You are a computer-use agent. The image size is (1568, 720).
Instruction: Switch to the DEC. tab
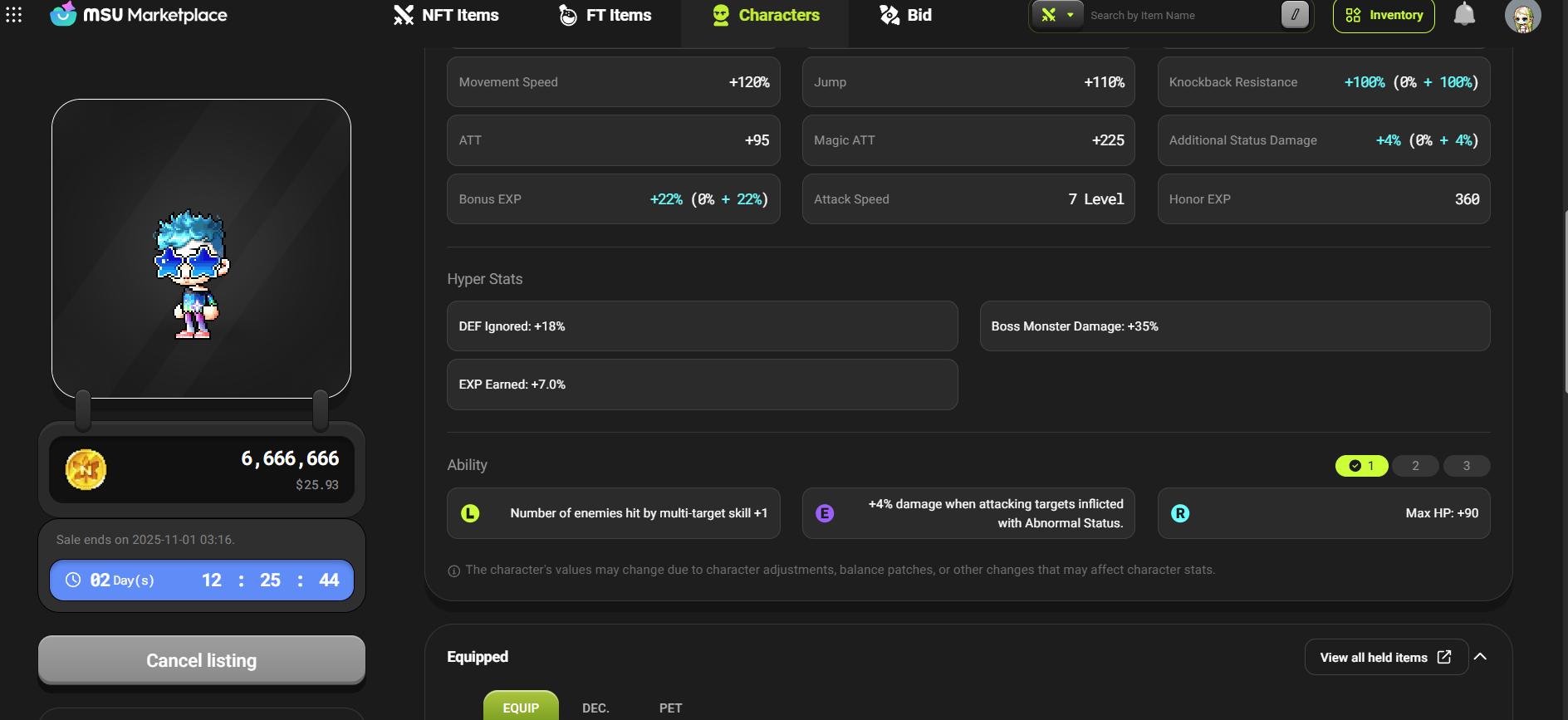point(595,708)
